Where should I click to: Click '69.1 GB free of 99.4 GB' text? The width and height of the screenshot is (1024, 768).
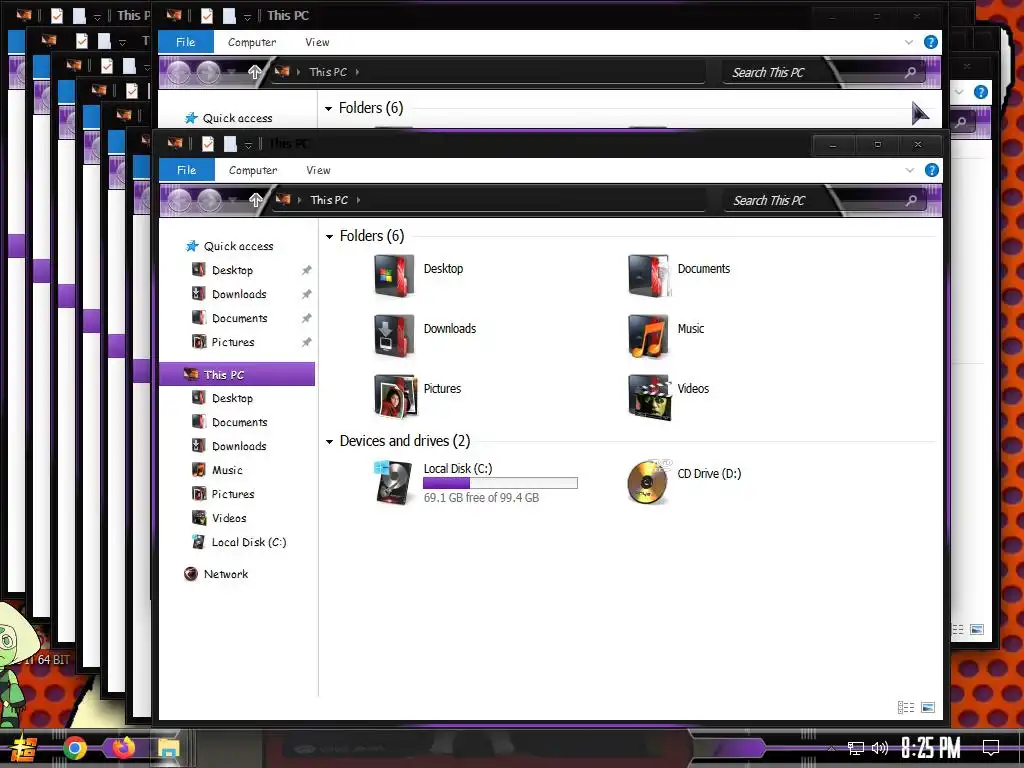point(481,498)
